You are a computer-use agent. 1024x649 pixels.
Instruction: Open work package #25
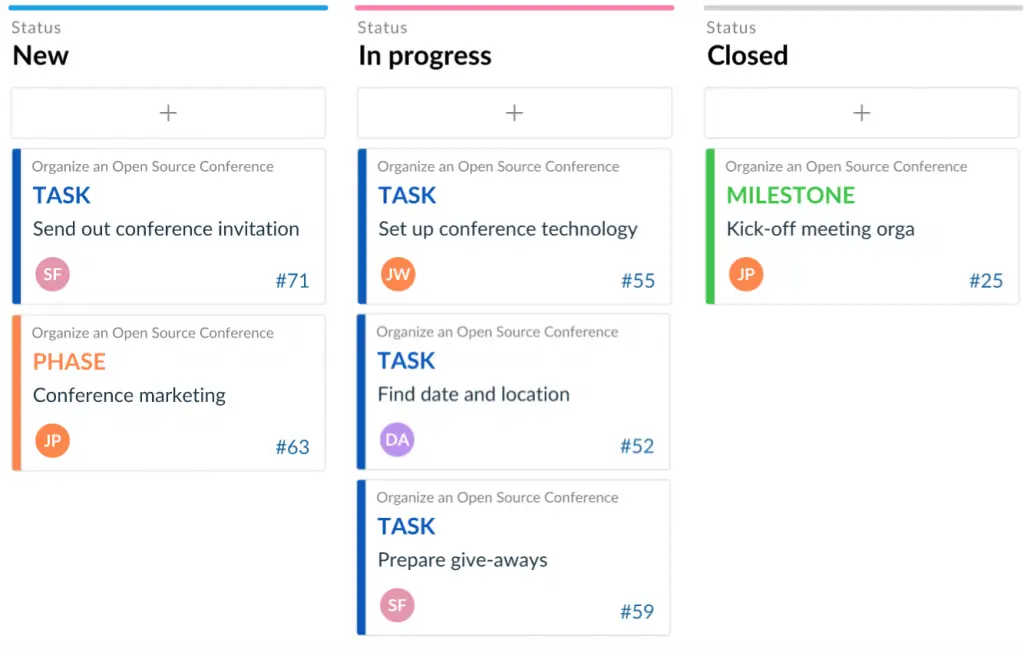point(986,281)
